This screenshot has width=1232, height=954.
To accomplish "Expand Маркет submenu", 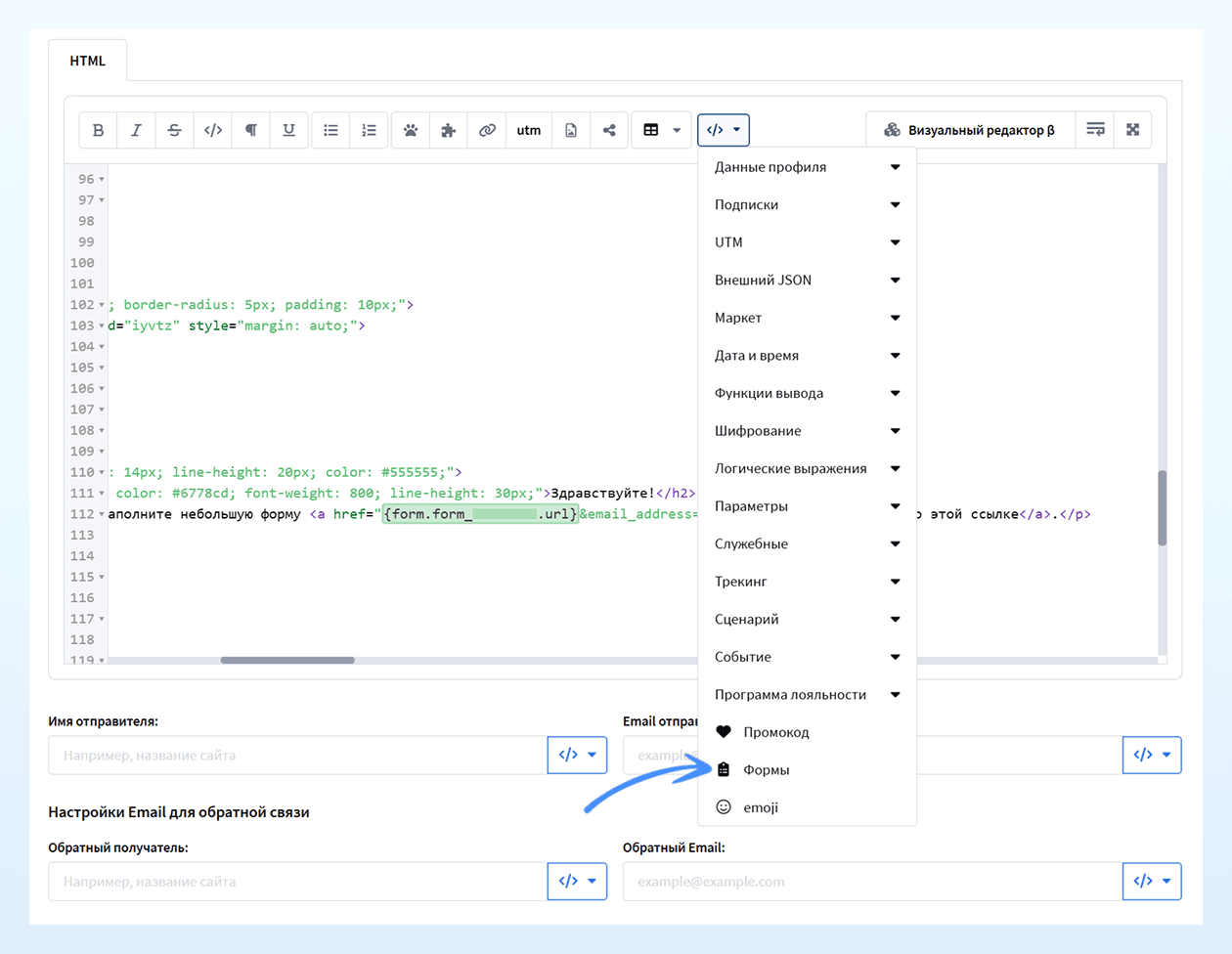I will (807, 318).
